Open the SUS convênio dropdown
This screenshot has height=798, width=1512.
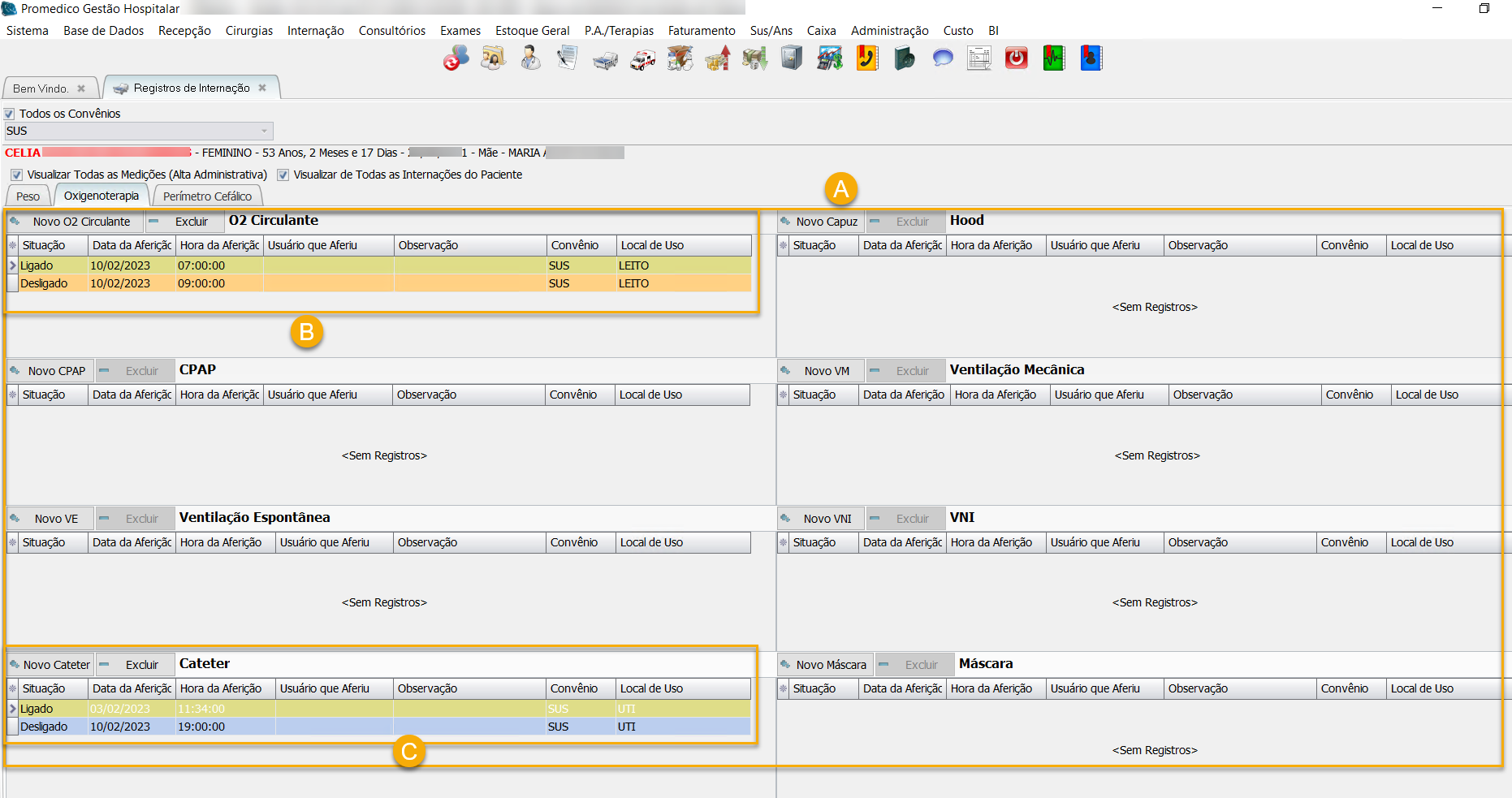tap(264, 132)
